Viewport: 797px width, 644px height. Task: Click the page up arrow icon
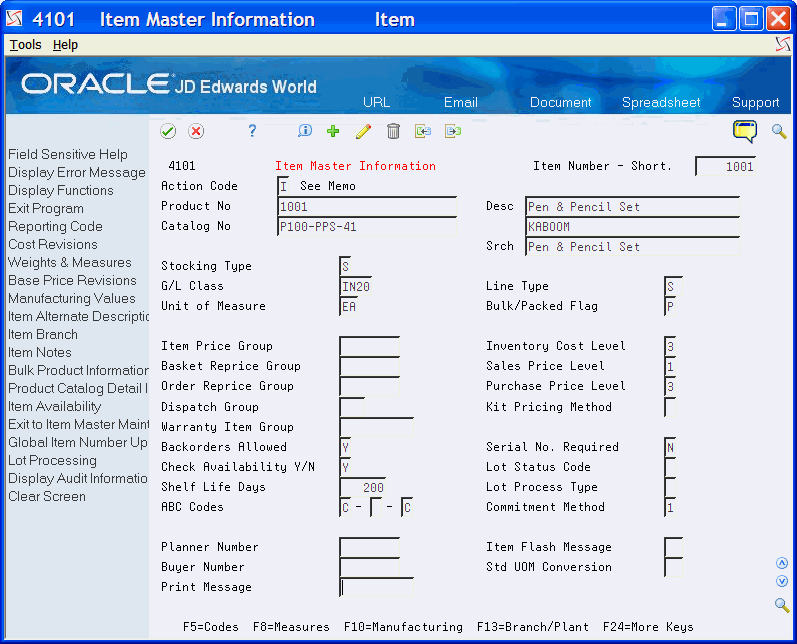coord(782,563)
